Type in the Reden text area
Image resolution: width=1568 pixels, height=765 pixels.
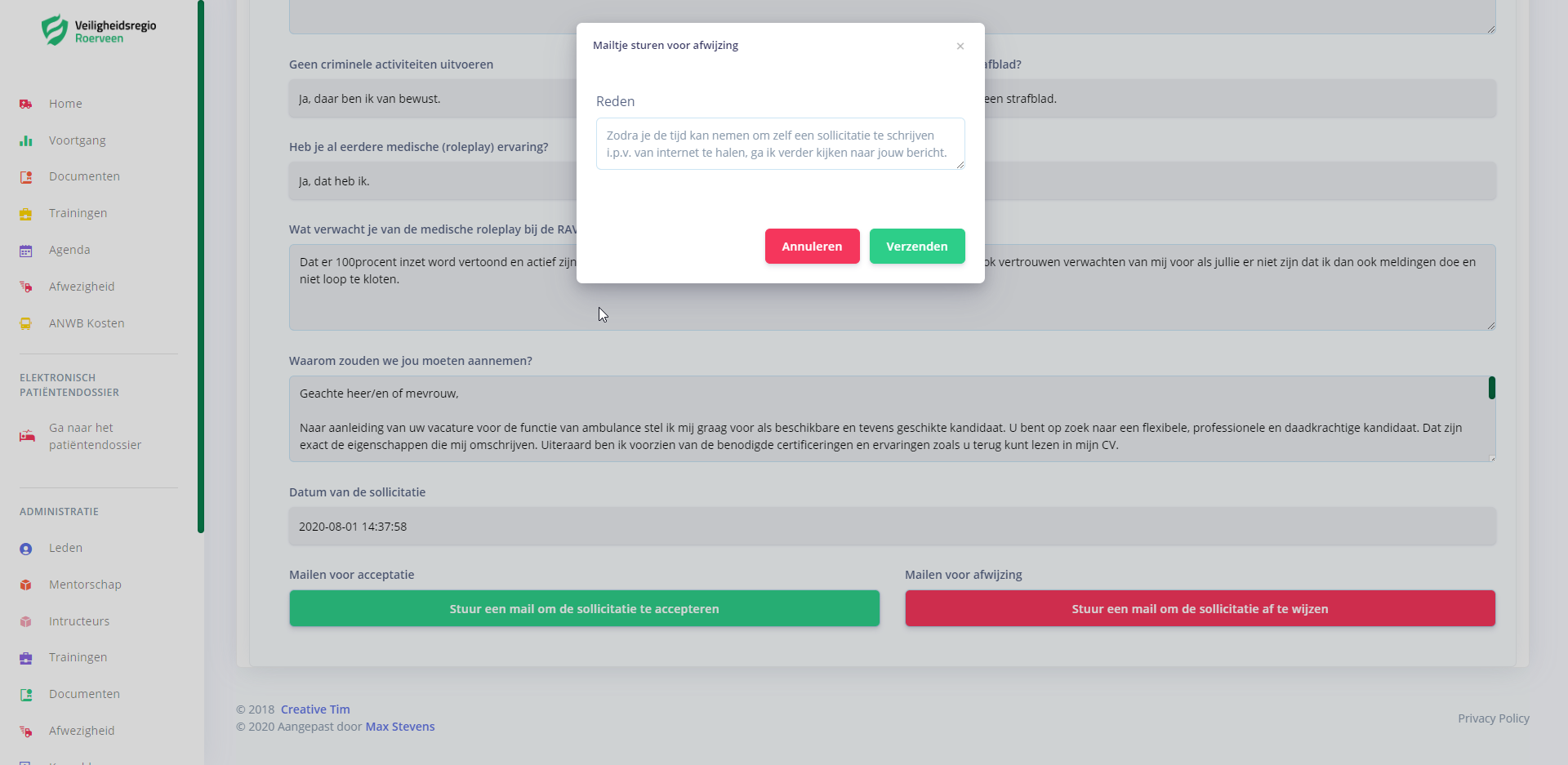780,144
